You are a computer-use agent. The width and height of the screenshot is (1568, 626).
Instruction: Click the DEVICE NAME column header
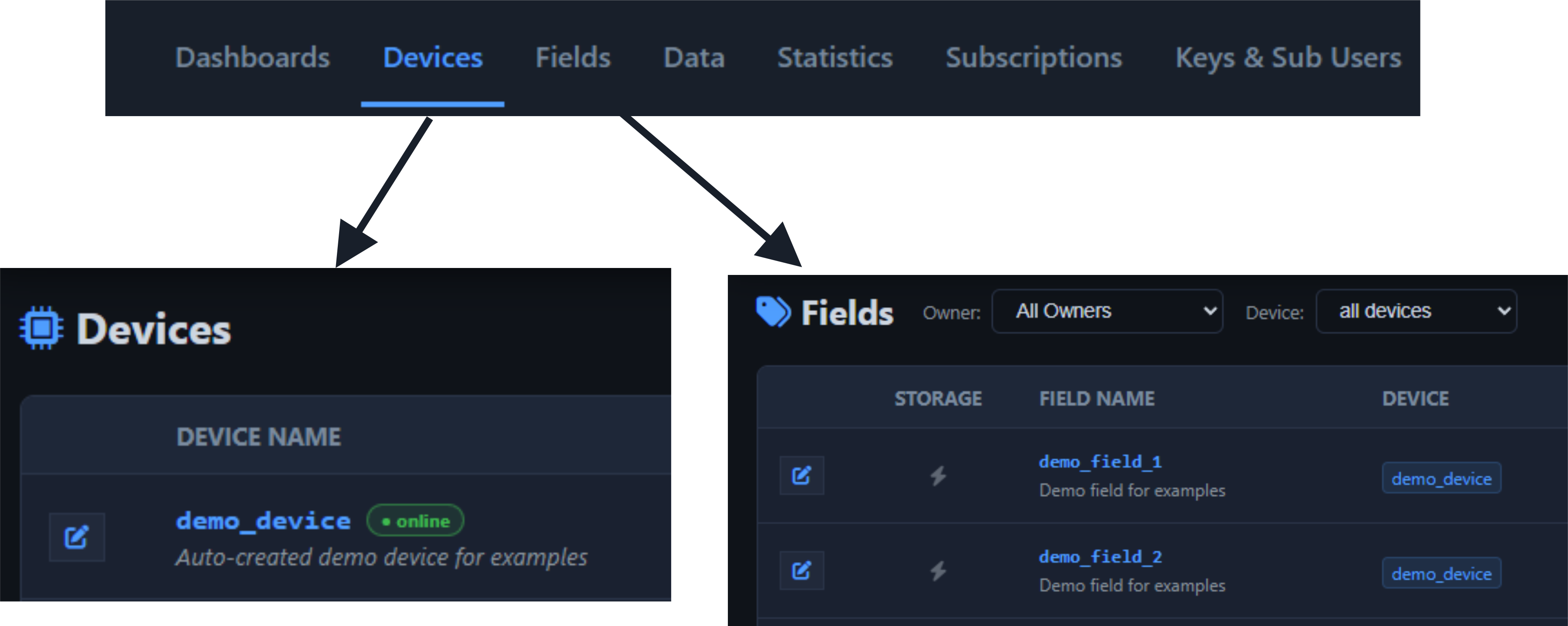(x=259, y=437)
